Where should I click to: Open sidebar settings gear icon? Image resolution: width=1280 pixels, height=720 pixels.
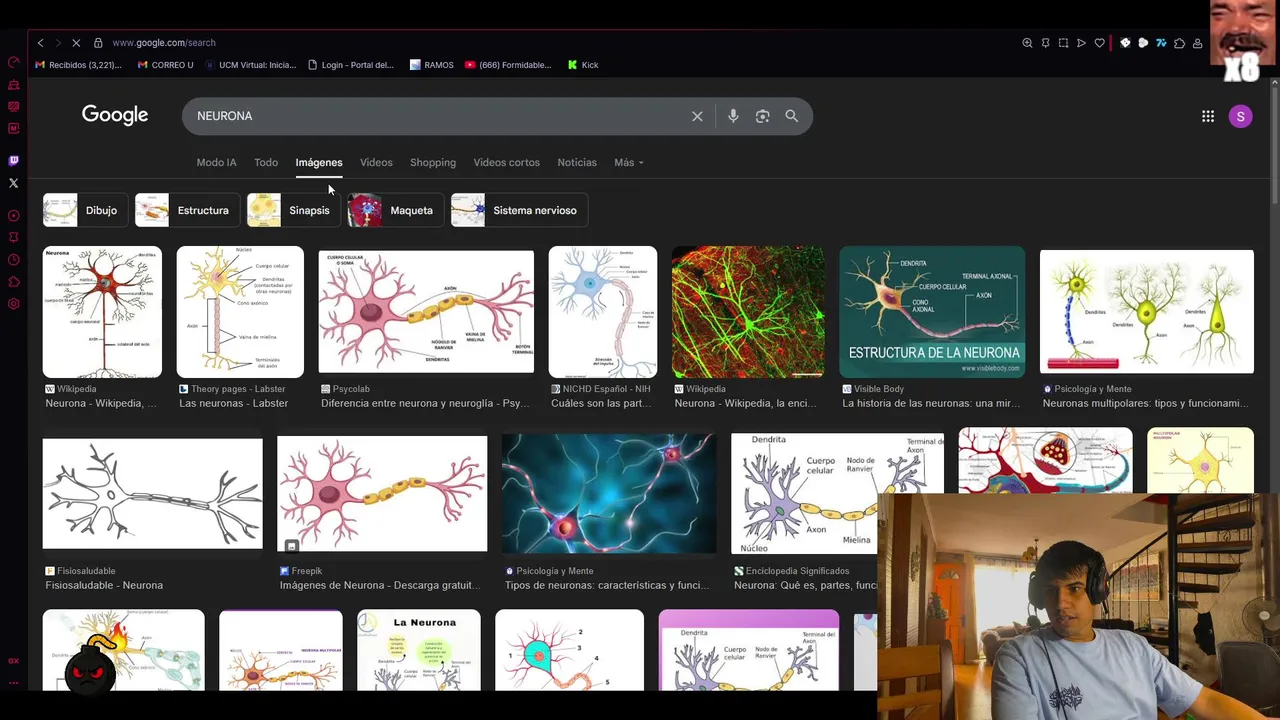(x=13, y=303)
